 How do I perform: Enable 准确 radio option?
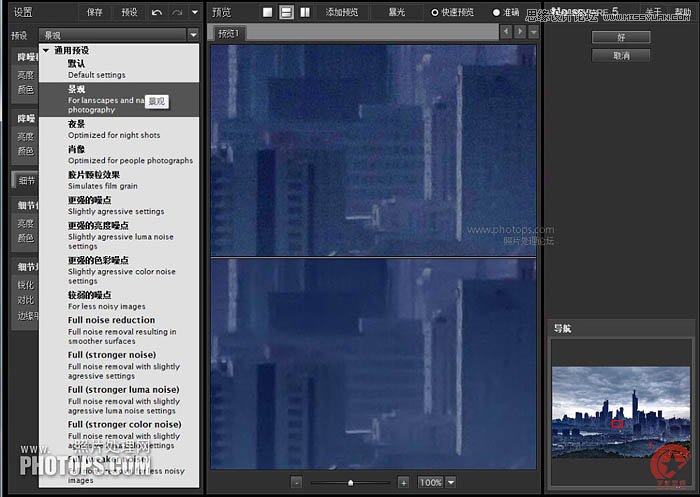click(x=496, y=13)
